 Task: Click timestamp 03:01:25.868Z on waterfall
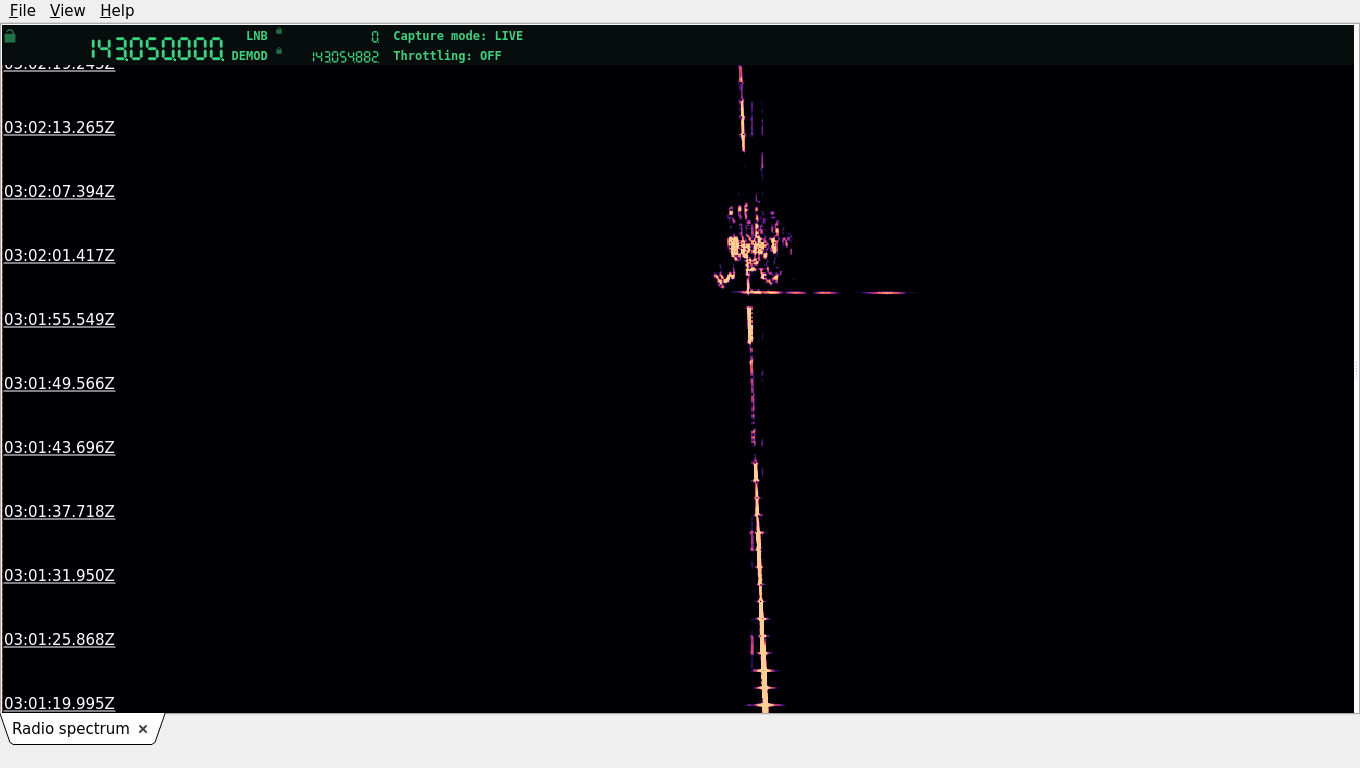point(60,640)
